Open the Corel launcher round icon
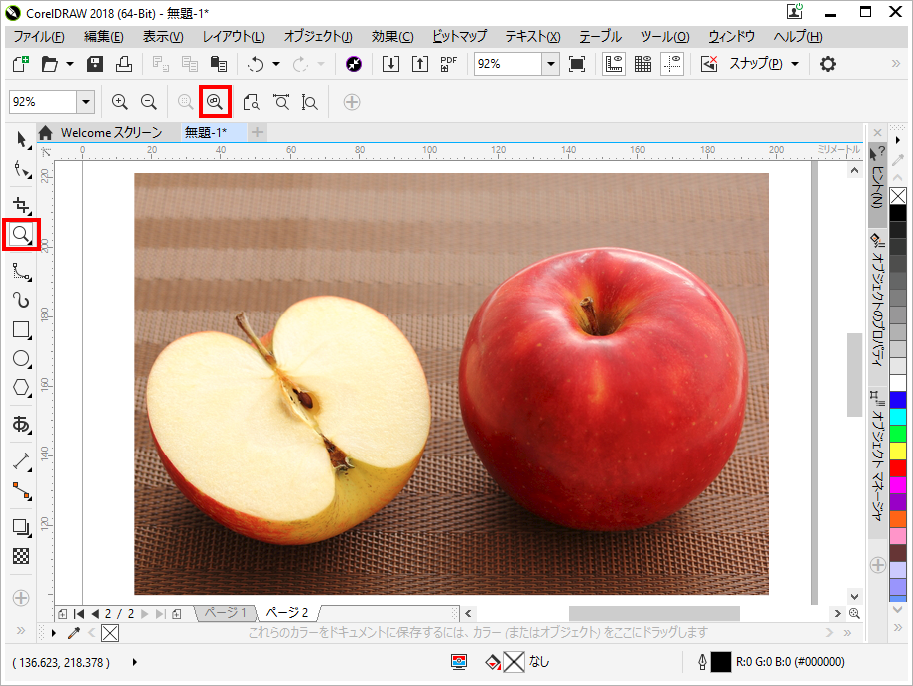913x686 pixels. 353,64
